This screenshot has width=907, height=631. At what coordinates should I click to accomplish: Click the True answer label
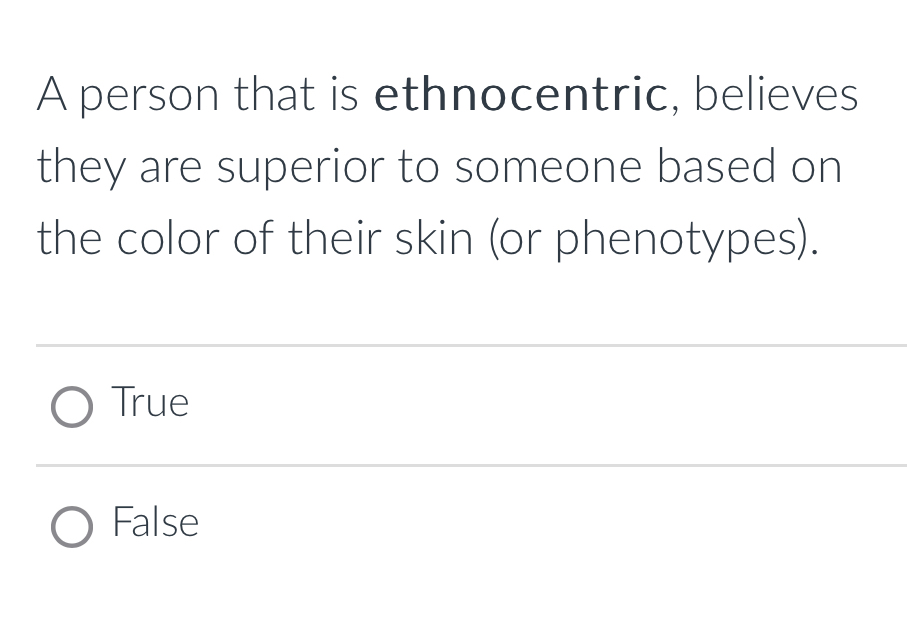pos(150,403)
